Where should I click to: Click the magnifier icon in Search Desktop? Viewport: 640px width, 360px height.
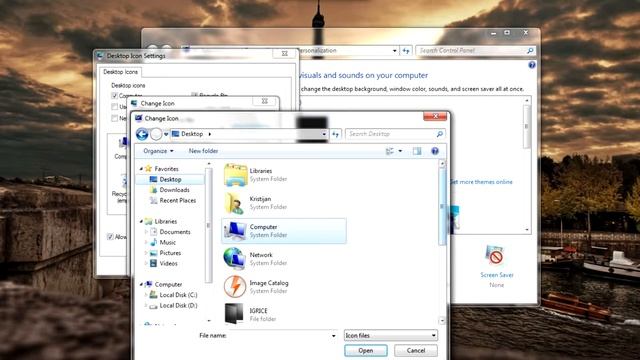click(x=440, y=134)
